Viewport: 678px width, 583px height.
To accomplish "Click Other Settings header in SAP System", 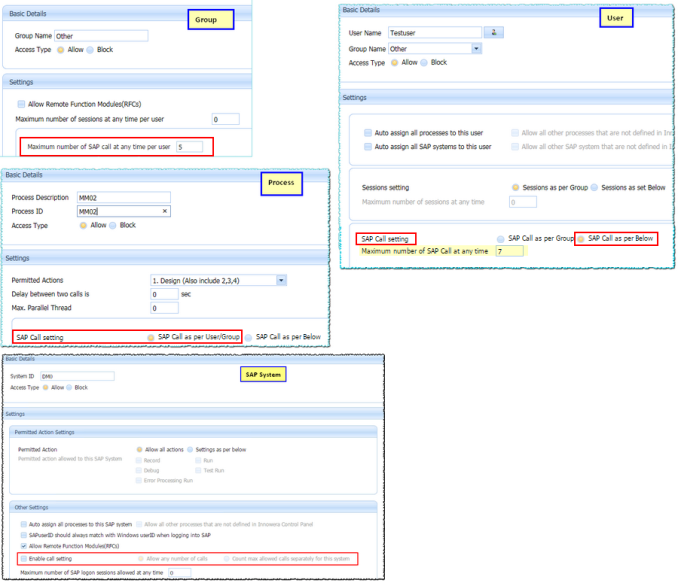I will (x=193, y=507).
